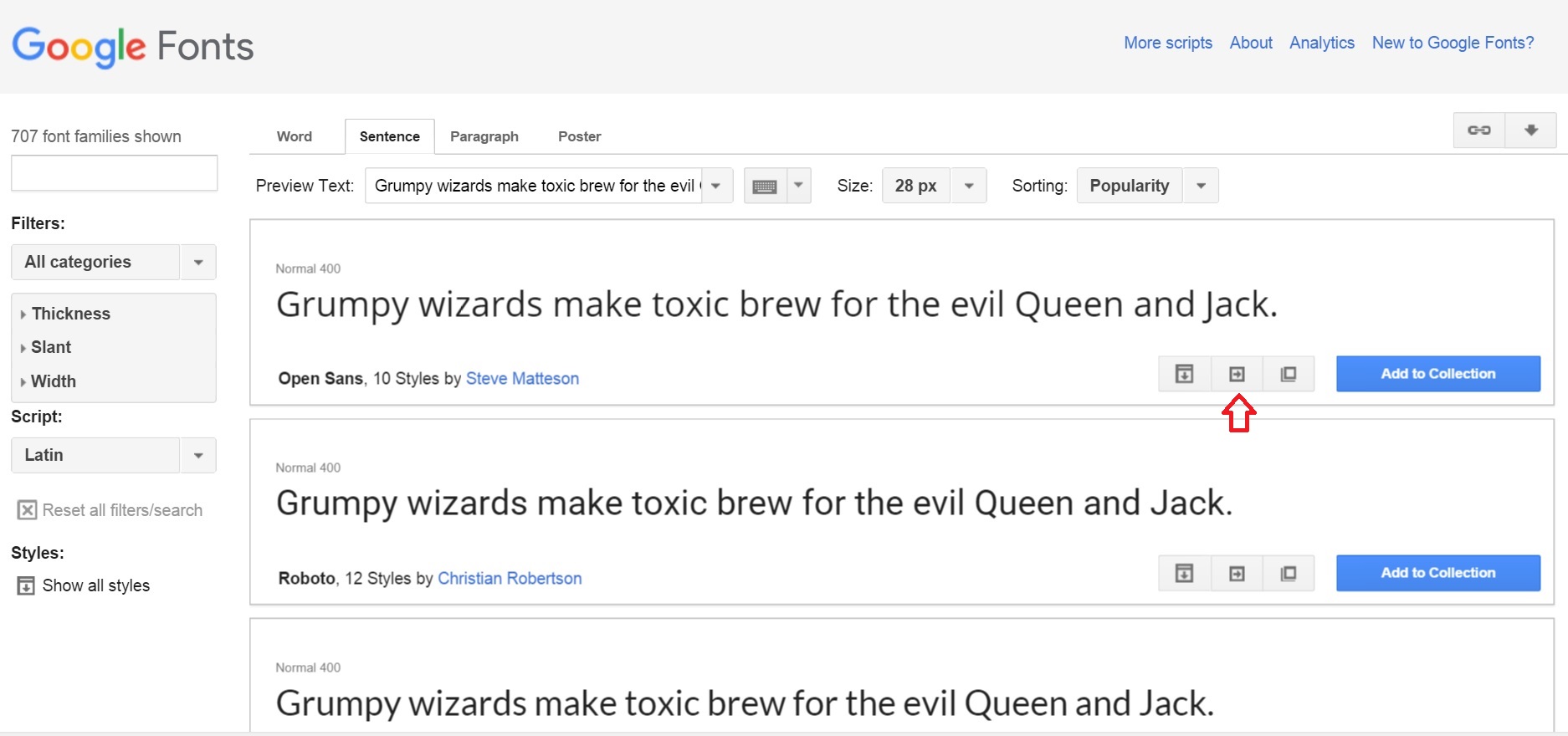
Task: Click the font search input field
Action: tap(114, 173)
